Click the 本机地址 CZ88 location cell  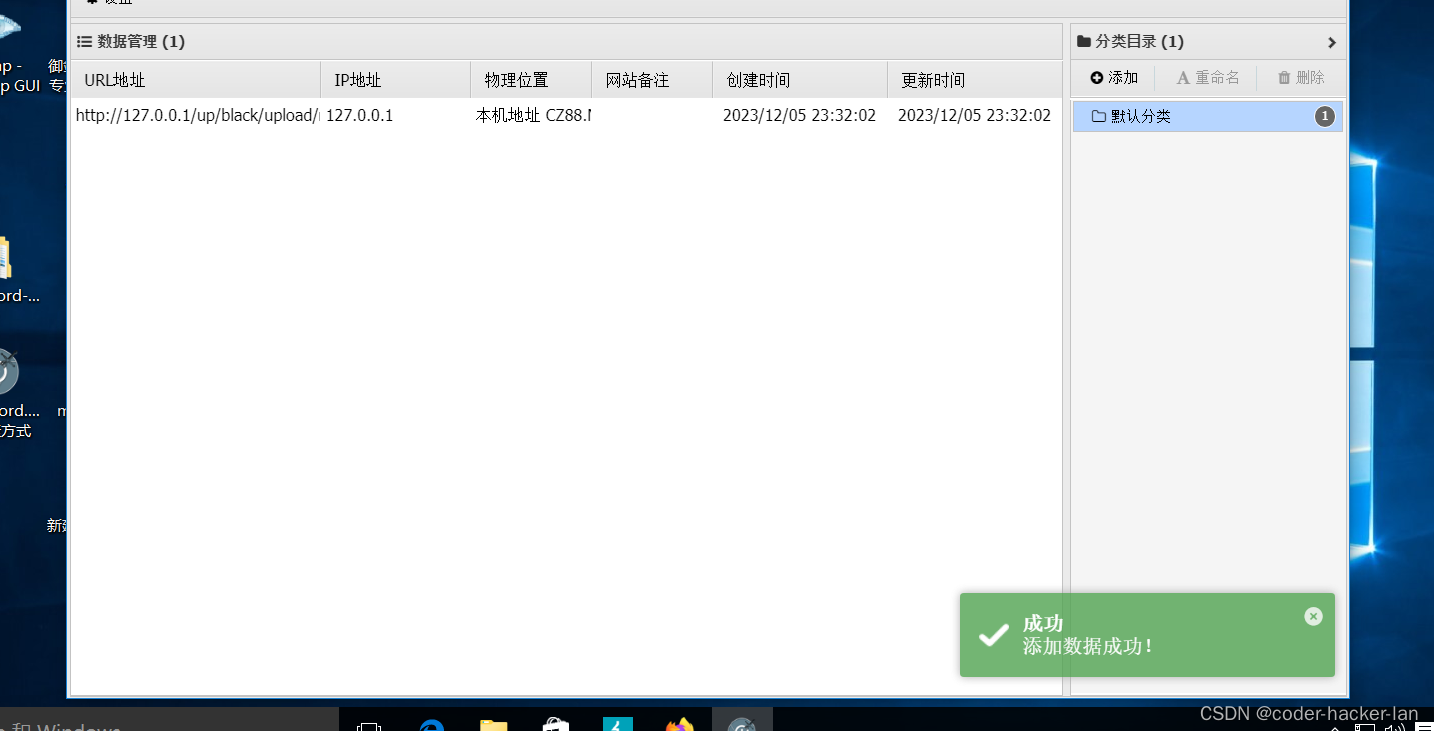point(532,116)
